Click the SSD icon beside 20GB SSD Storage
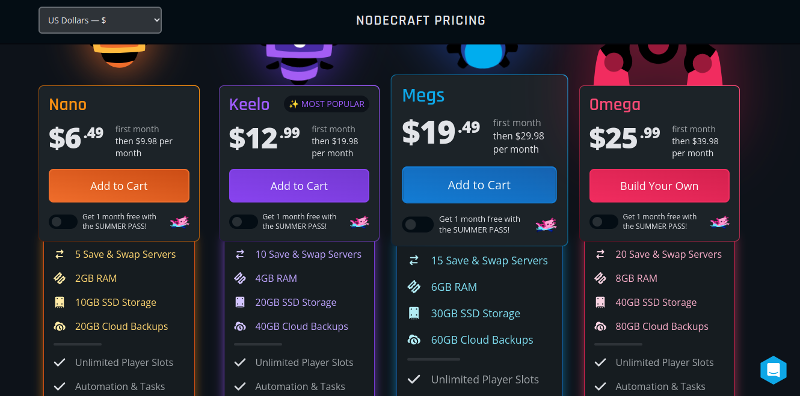This screenshot has width=800, height=396. [240, 302]
